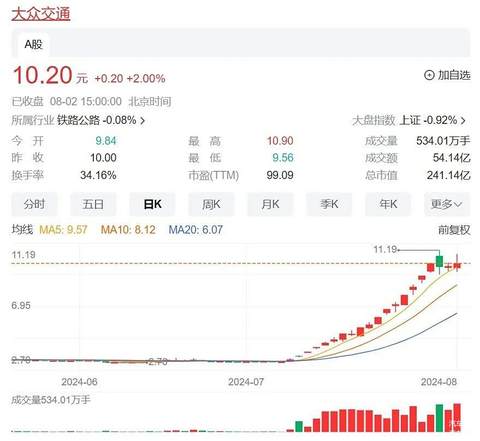Screen dimensions: 480x441
Task: Switch to 分时 chart view
Action: (34, 204)
